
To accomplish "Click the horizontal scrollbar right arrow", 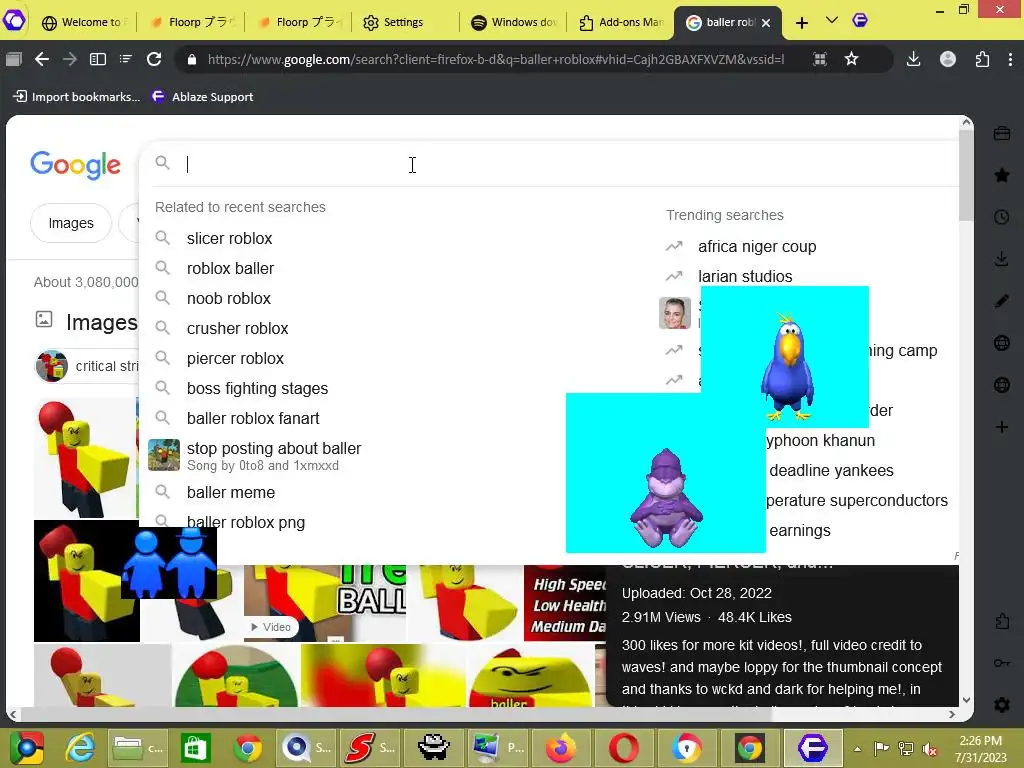I will (x=952, y=714).
